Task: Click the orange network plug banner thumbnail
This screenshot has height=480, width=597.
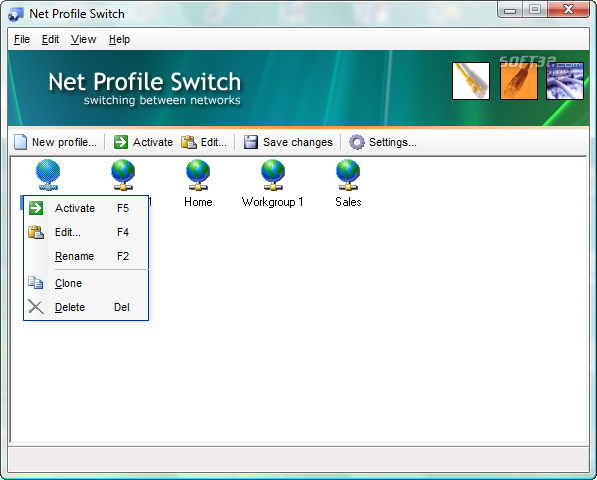Action: point(519,81)
